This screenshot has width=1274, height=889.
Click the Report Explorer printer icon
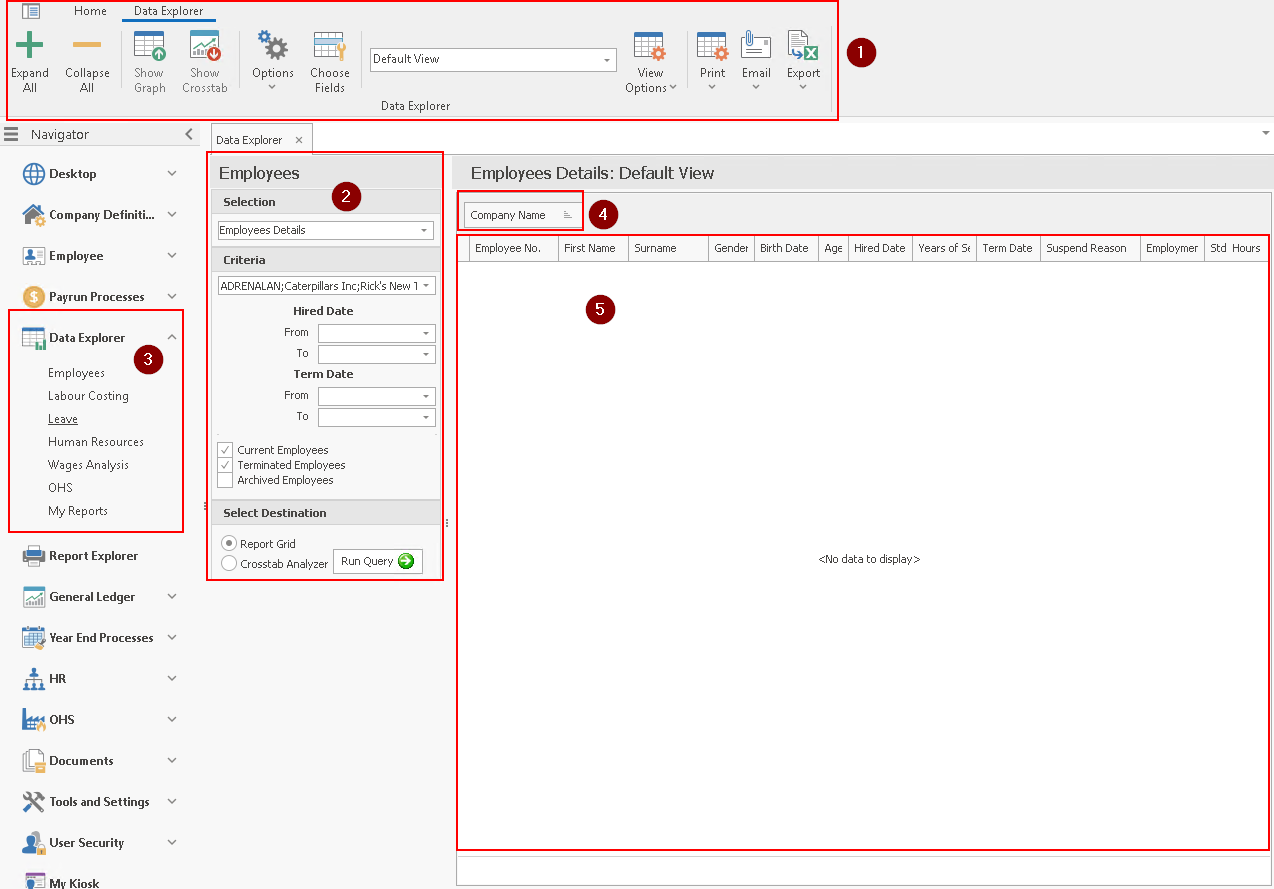(33, 556)
